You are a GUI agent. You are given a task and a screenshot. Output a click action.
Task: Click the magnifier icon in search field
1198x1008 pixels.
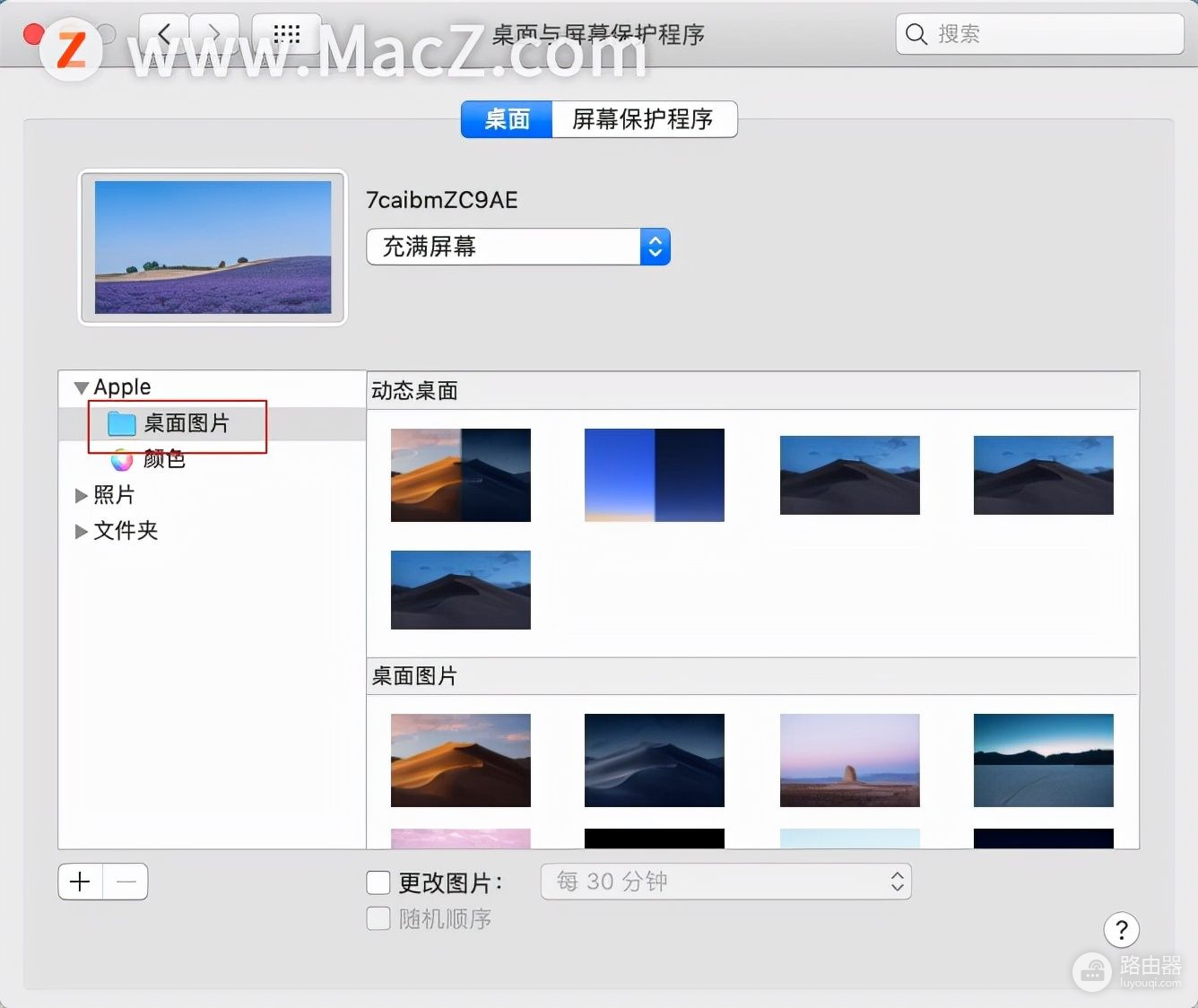916,34
